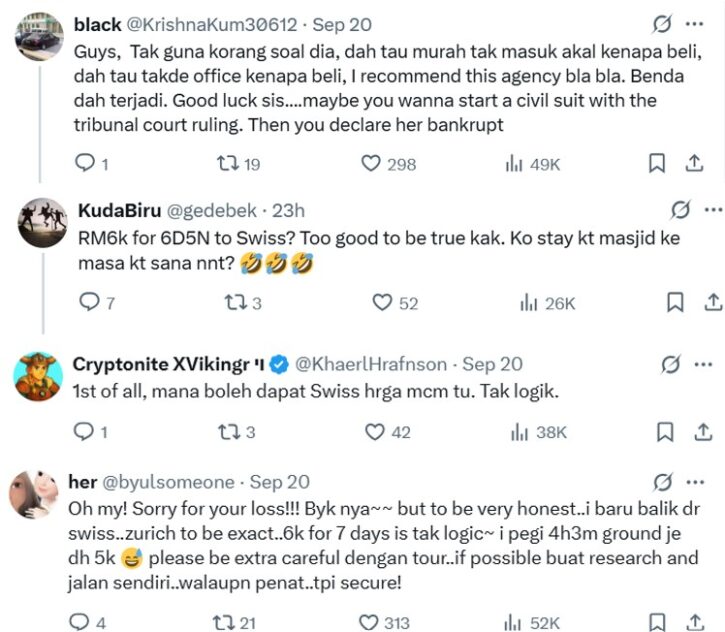Screen dimensions: 725x632
Task: Share the tweet by KudaBiru
Action: point(713,302)
